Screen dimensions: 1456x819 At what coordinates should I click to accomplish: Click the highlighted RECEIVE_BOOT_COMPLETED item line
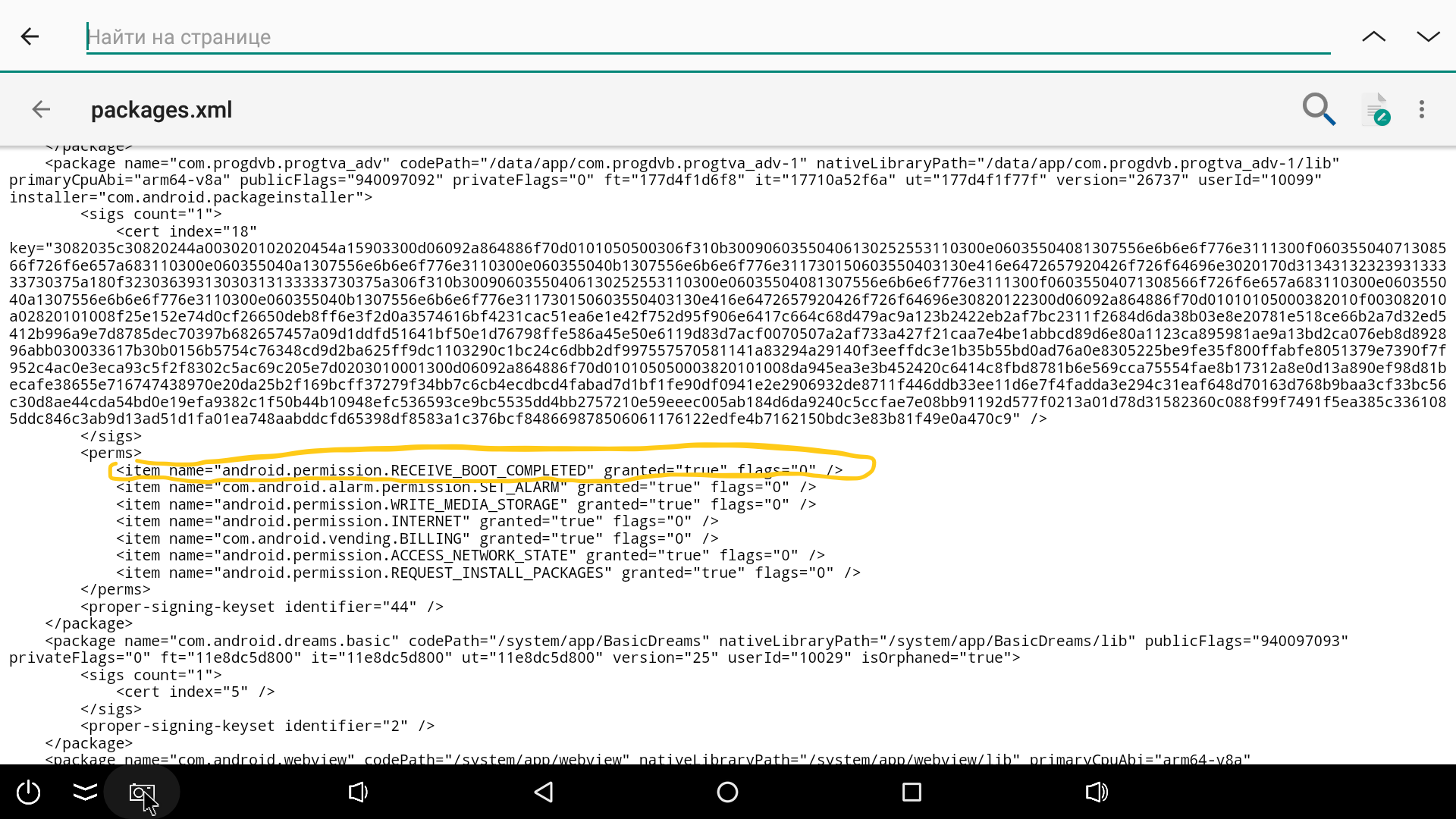[479, 470]
